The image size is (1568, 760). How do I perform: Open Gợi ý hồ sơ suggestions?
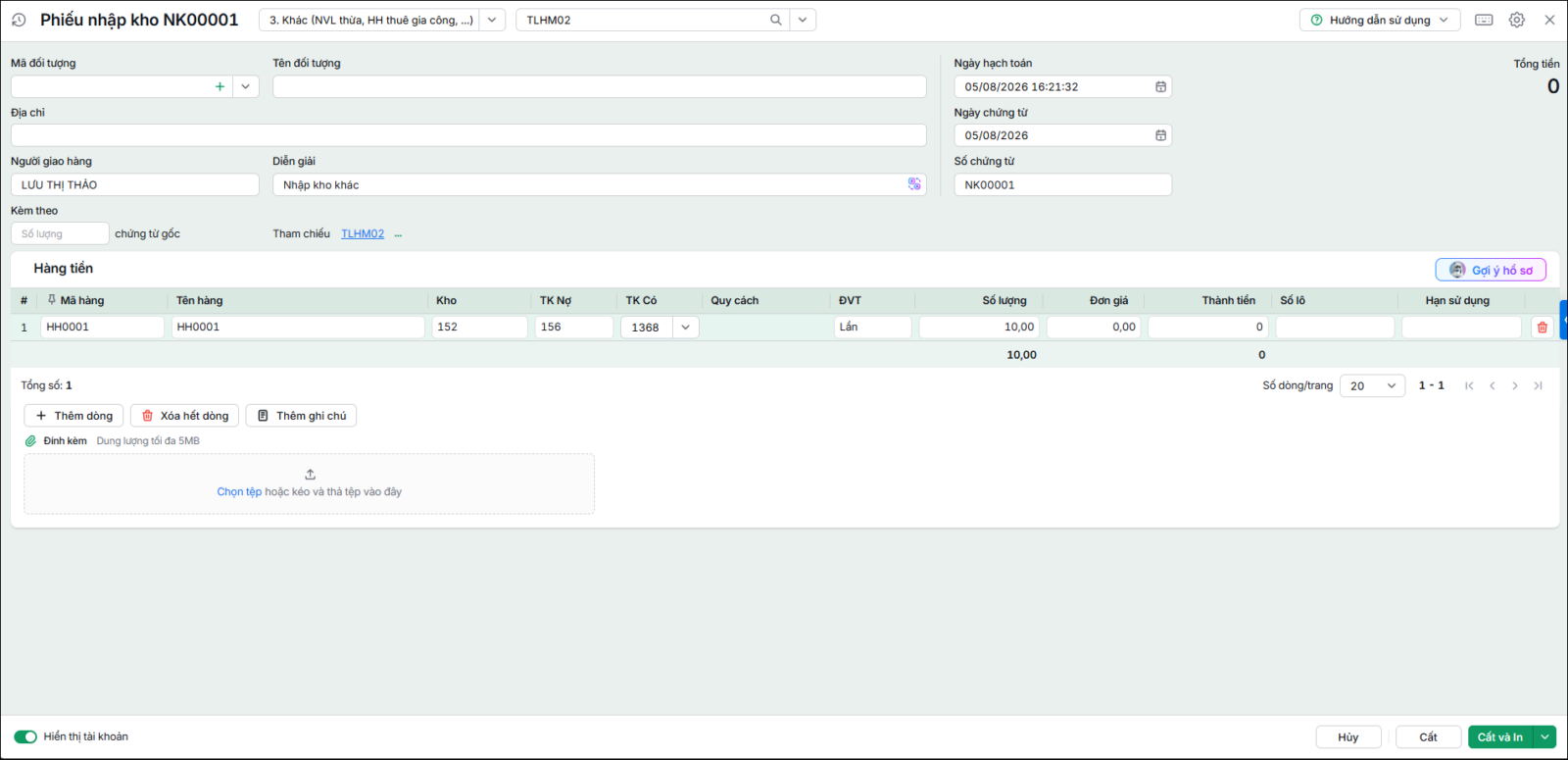[x=1491, y=270]
